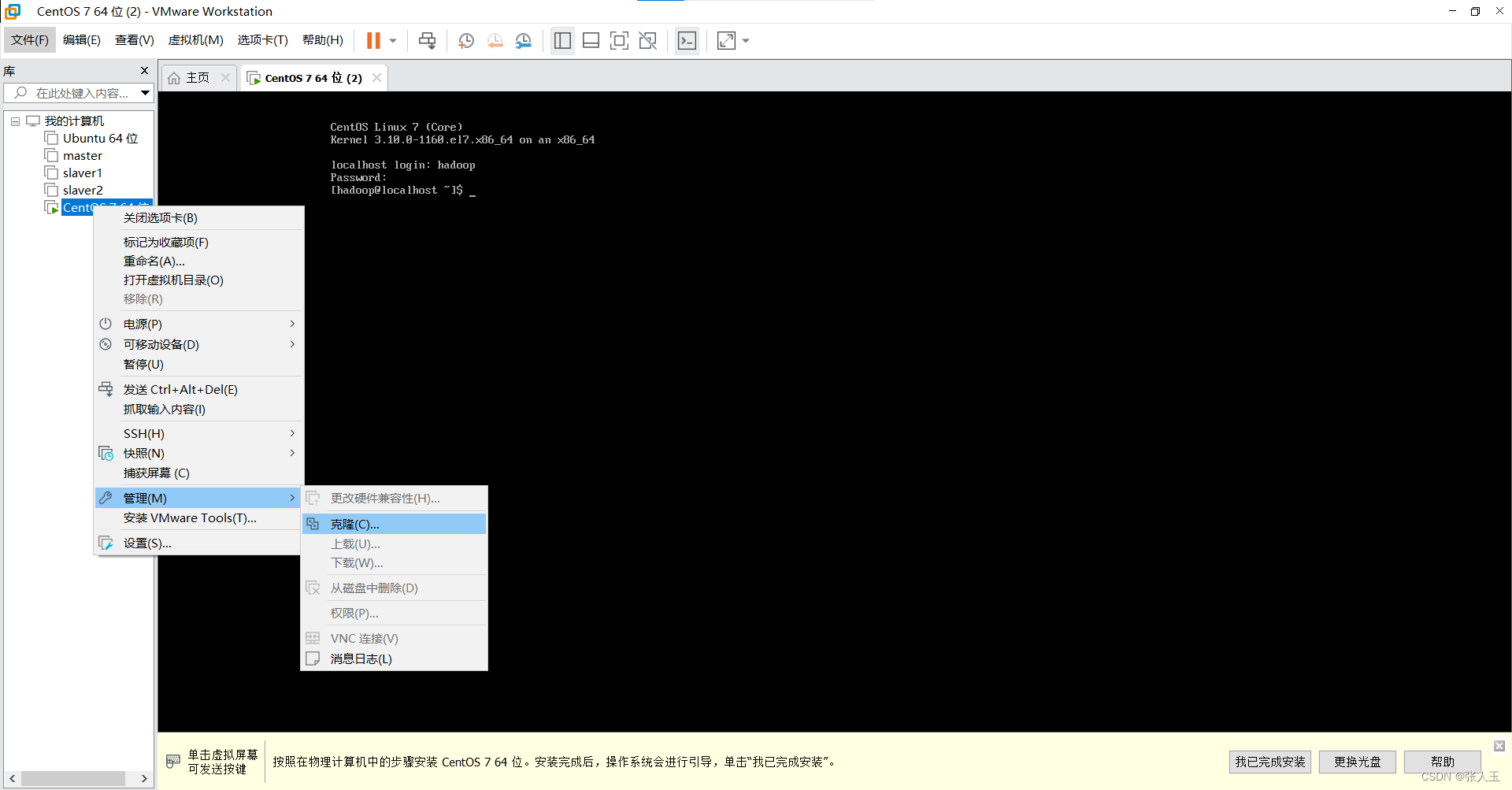1512x790 pixels.
Task: Choose 重命名(A)... menu entry
Action: (198, 261)
